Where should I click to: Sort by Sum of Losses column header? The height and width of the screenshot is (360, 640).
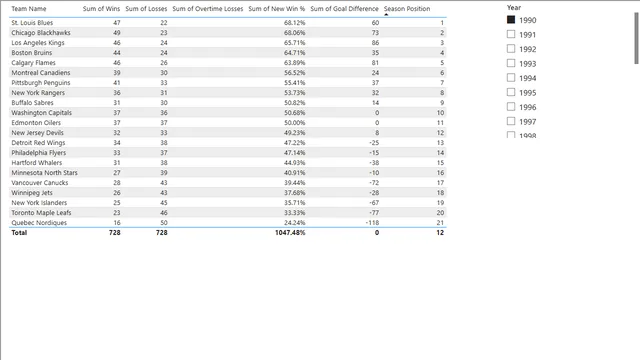[x=146, y=9]
